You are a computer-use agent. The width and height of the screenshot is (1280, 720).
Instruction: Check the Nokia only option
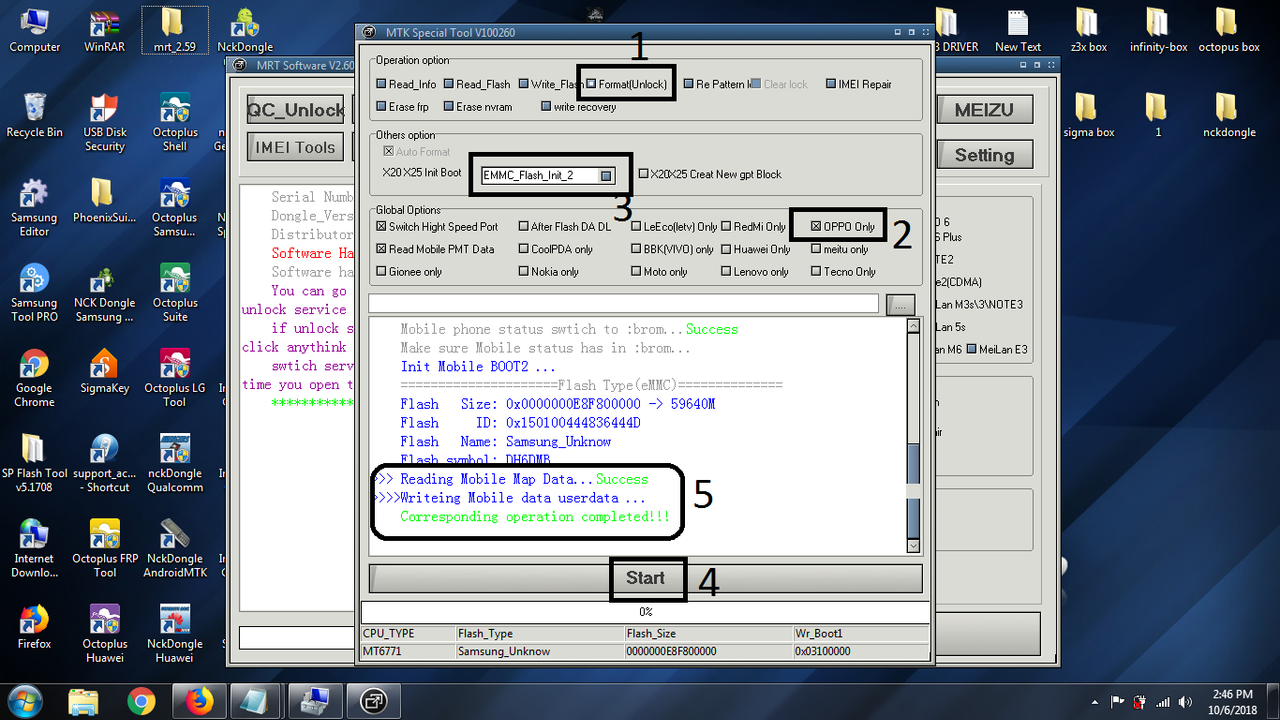pos(524,271)
